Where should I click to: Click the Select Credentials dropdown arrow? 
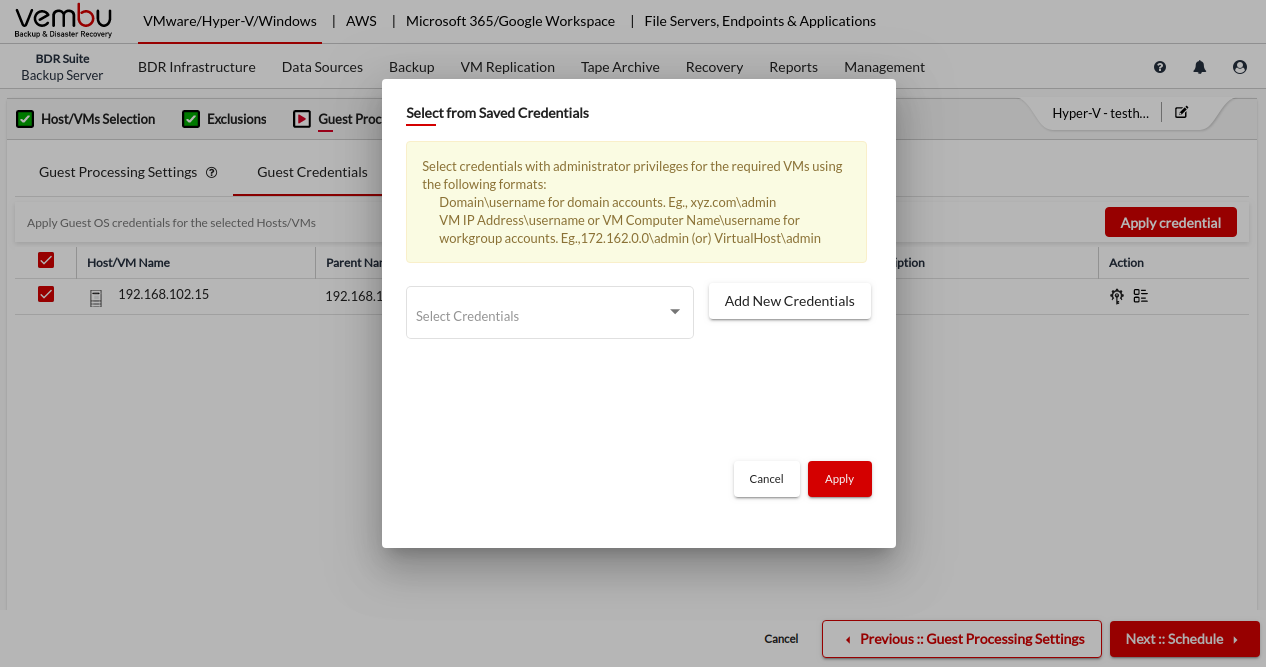[x=674, y=312]
